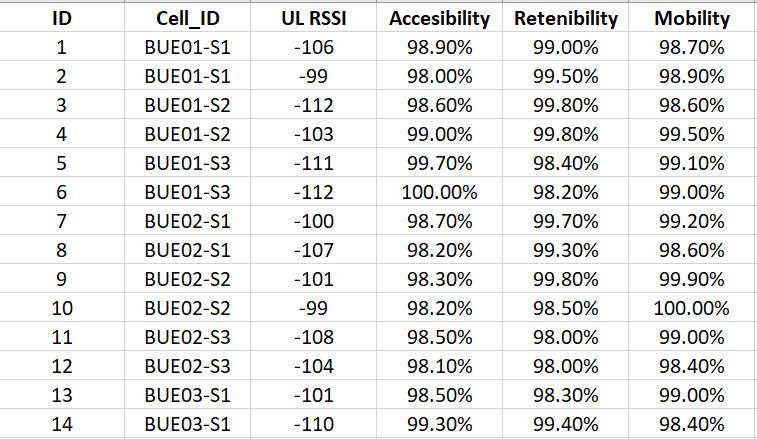The width and height of the screenshot is (757, 439).
Task: Select the 99.70% Retenibility cell in row 7
Action: coord(565,221)
